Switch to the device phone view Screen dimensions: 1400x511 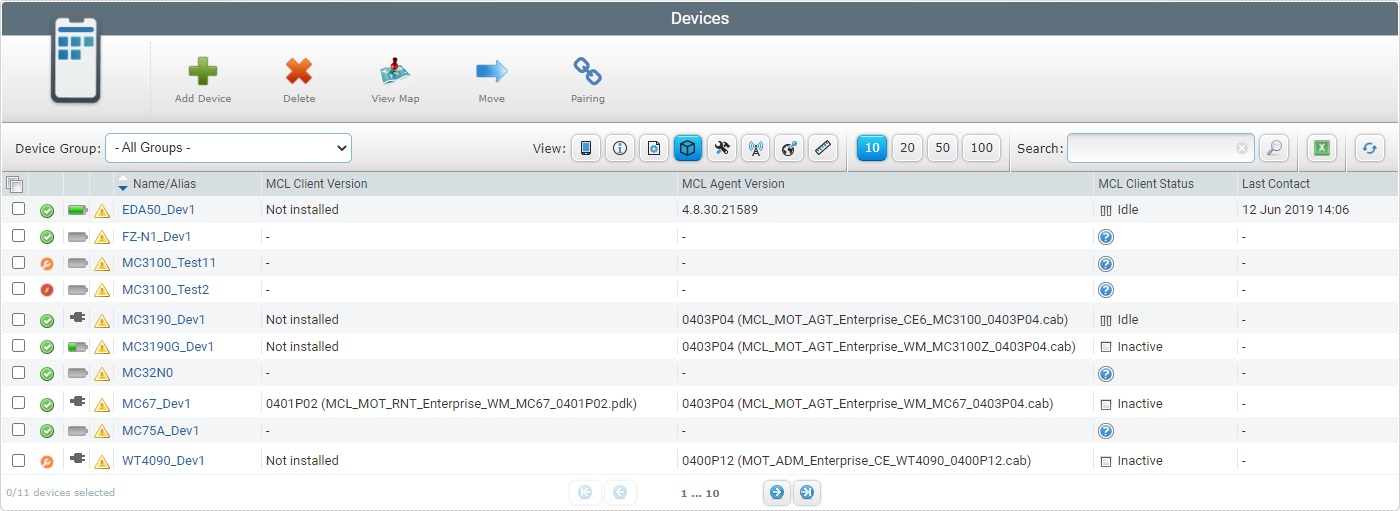click(586, 148)
